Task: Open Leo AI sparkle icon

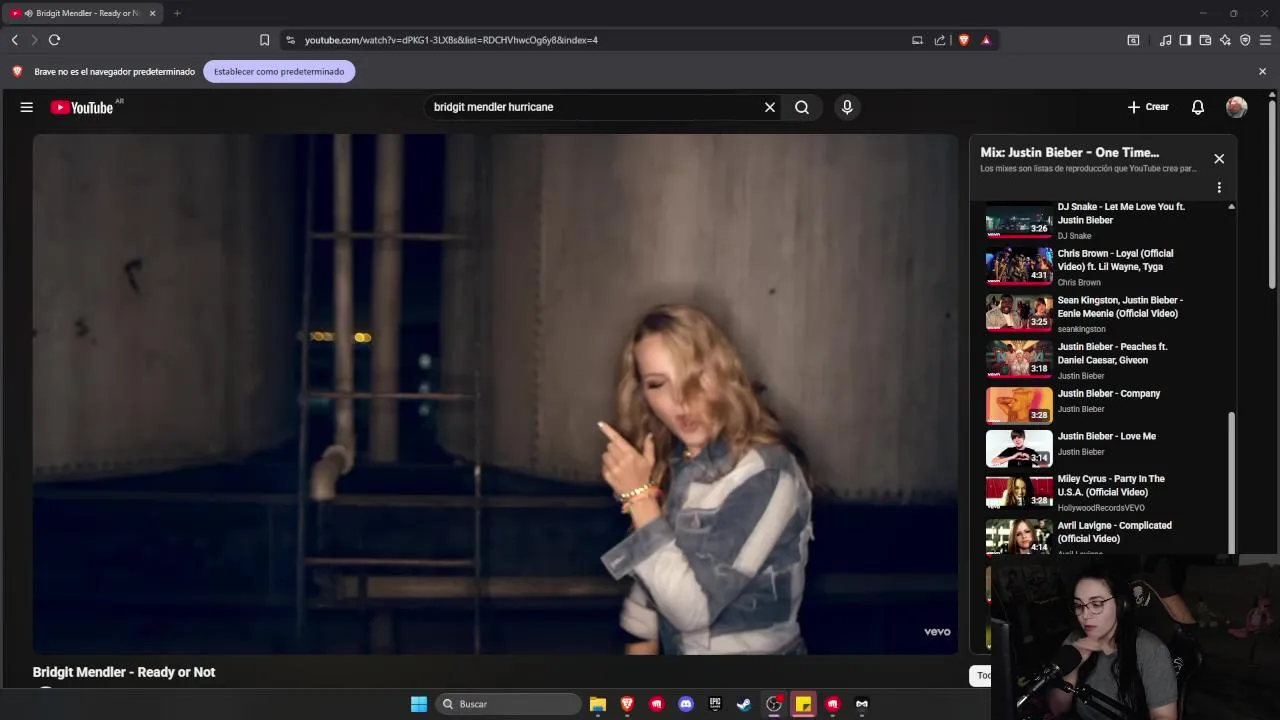Action: coord(1225,40)
